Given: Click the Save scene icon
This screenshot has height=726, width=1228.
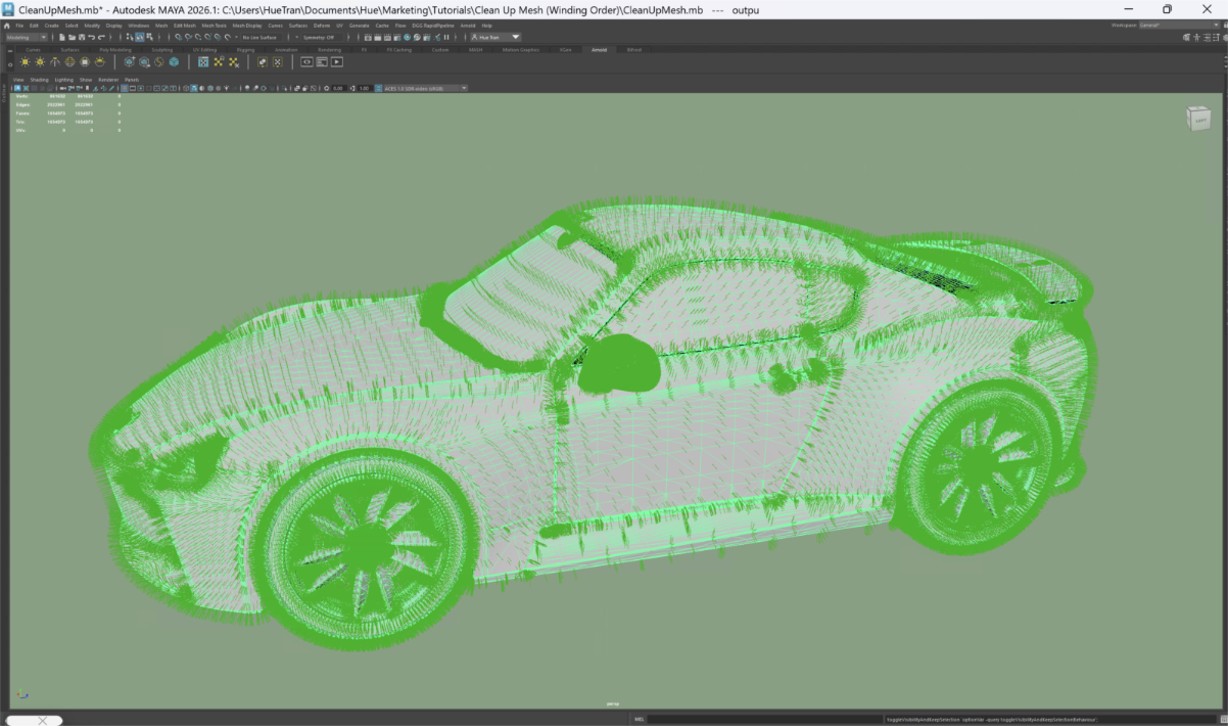Looking at the screenshot, I should 82,37.
